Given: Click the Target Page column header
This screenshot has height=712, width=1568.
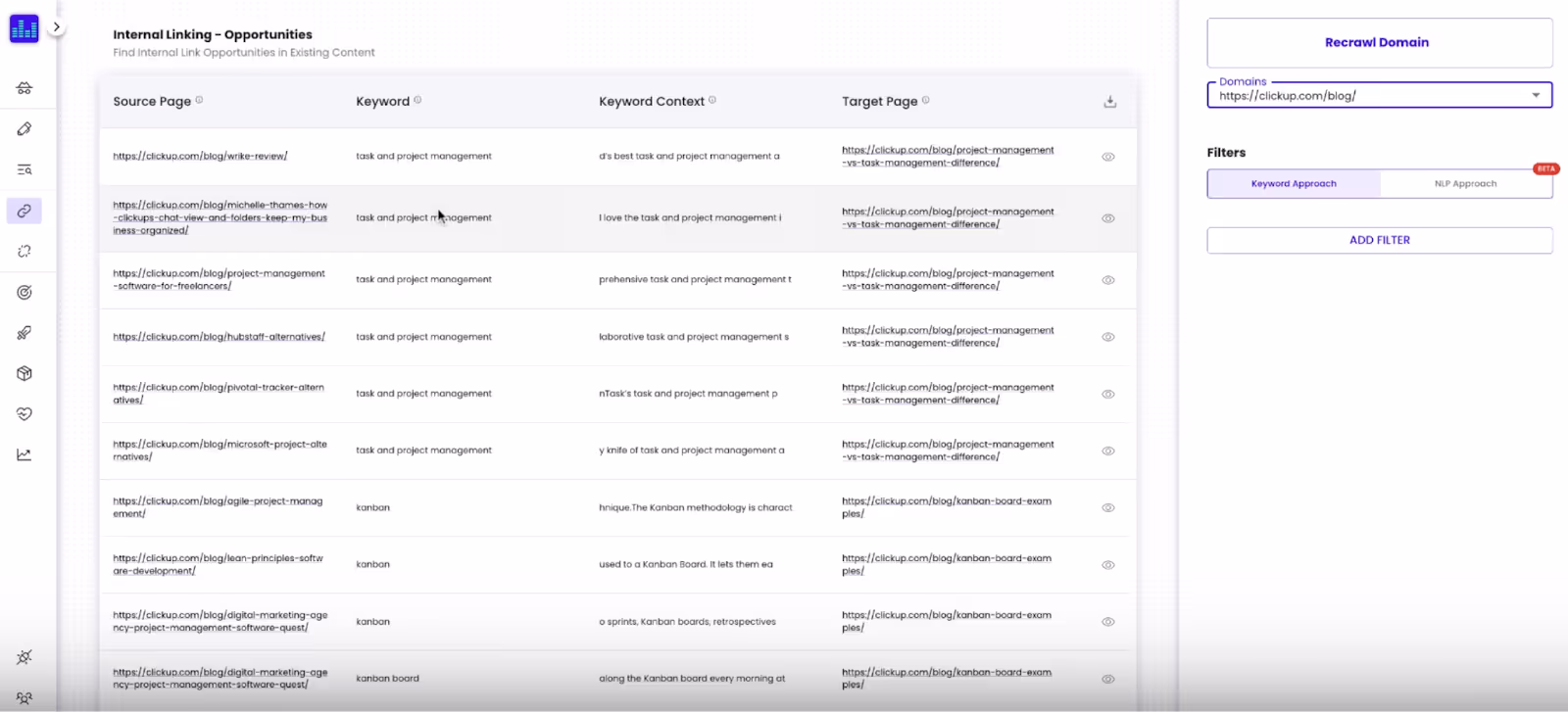Looking at the screenshot, I should [x=880, y=101].
